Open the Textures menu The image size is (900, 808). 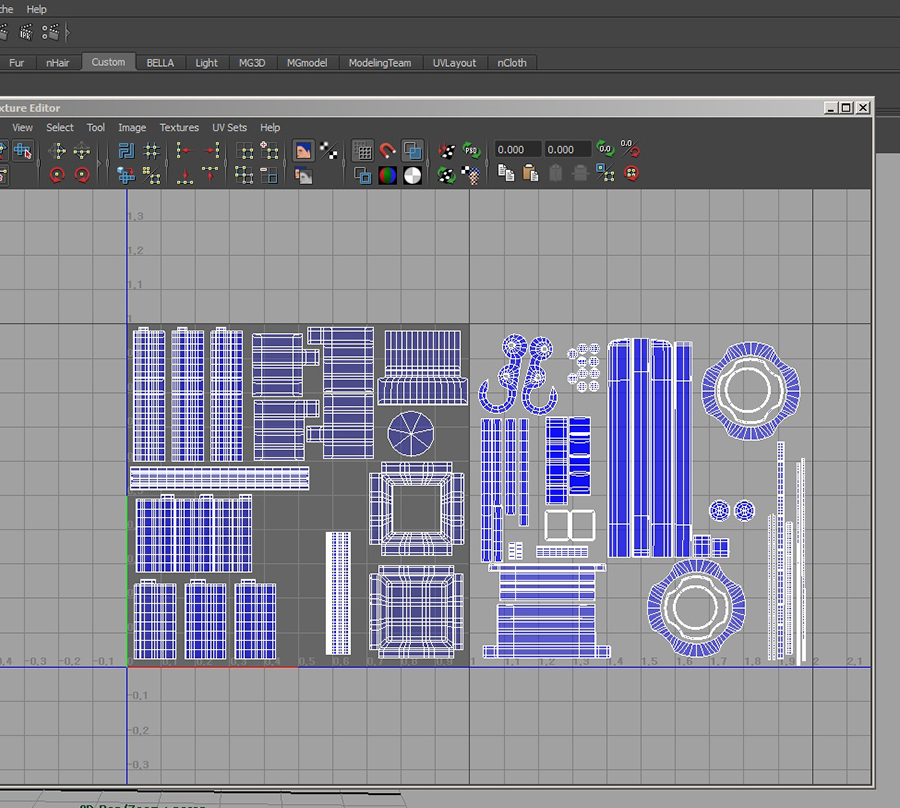click(x=179, y=128)
